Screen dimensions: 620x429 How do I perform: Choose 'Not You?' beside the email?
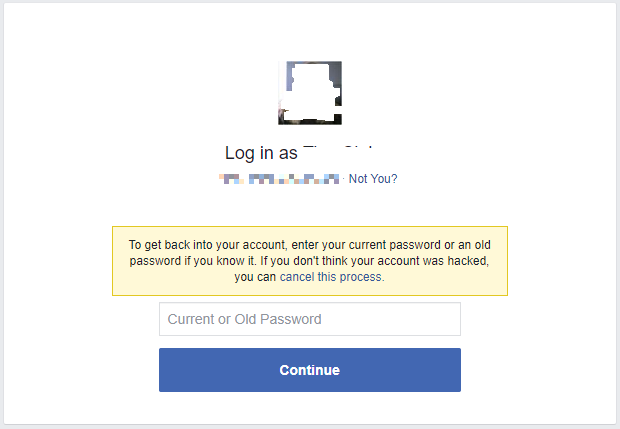coord(373,179)
